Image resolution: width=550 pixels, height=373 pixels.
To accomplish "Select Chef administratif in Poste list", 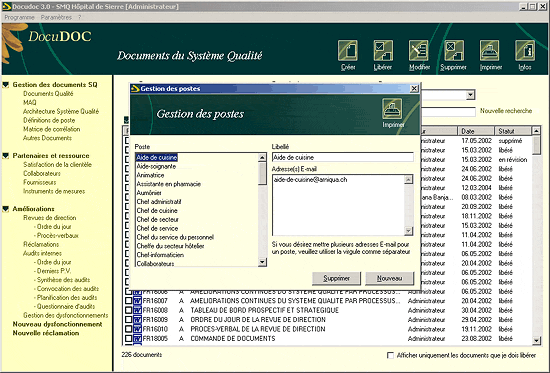I will [x=159, y=202].
